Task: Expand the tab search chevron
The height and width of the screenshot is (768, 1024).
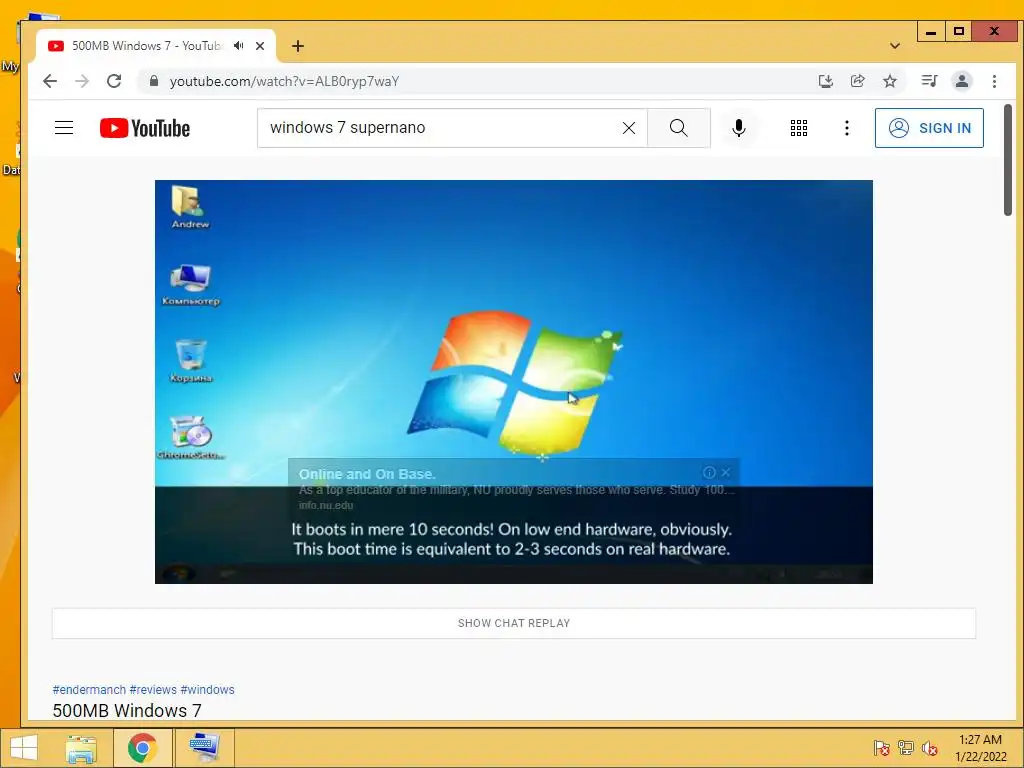Action: pyautogui.click(x=895, y=46)
